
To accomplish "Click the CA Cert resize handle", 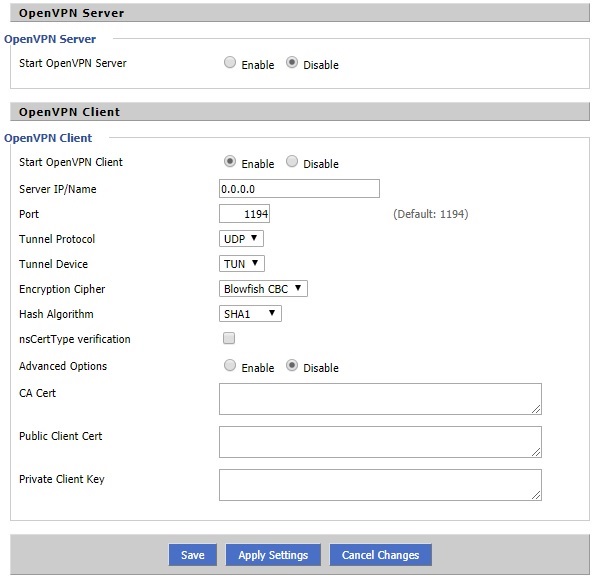I will click(536, 409).
